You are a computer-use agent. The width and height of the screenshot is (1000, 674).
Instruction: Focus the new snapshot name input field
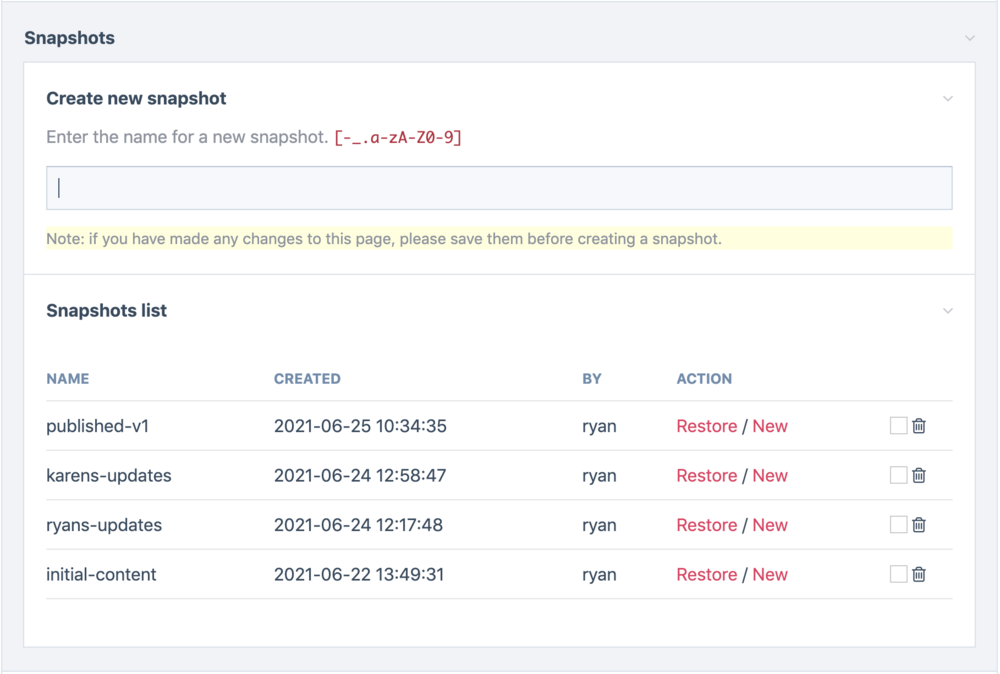pyautogui.click(x=499, y=188)
